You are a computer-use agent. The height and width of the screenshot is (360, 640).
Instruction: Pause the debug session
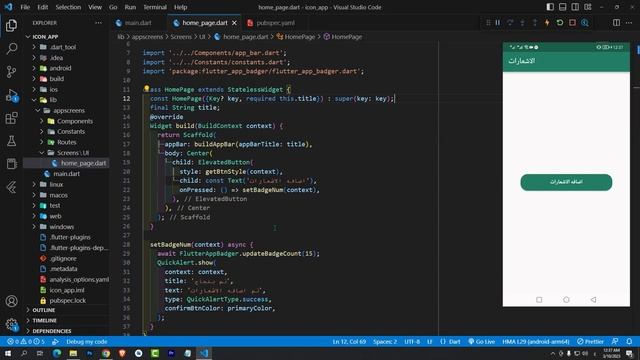pyautogui.click(x=498, y=23)
